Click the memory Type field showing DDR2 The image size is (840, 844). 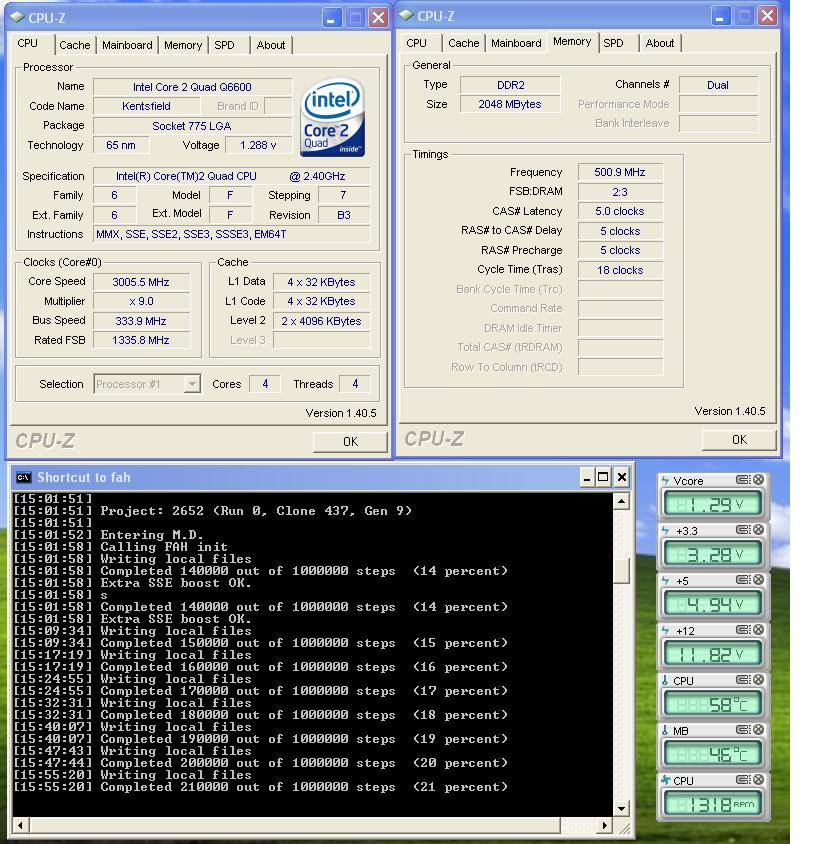(x=510, y=85)
